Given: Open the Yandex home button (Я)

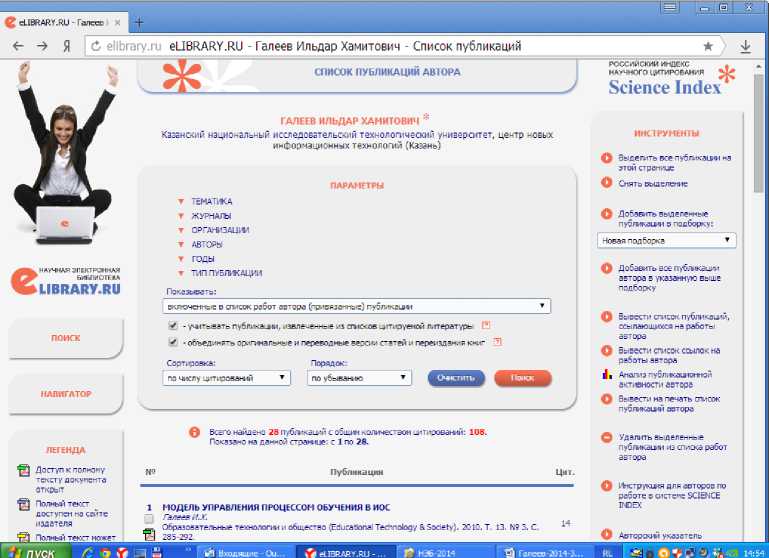Looking at the screenshot, I should 67,46.
